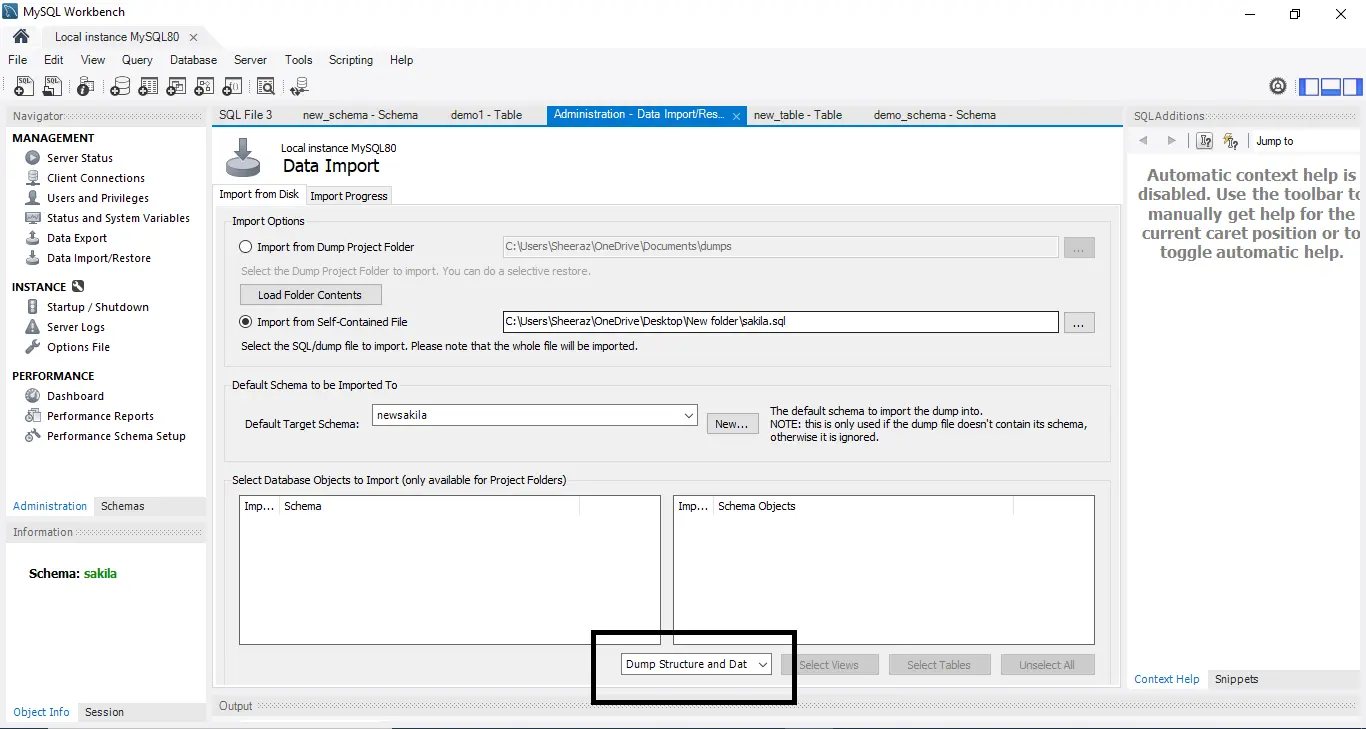Image resolution: width=1366 pixels, height=729 pixels.
Task: Expand the Default Target Schema dropdown
Action: pos(535,415)
